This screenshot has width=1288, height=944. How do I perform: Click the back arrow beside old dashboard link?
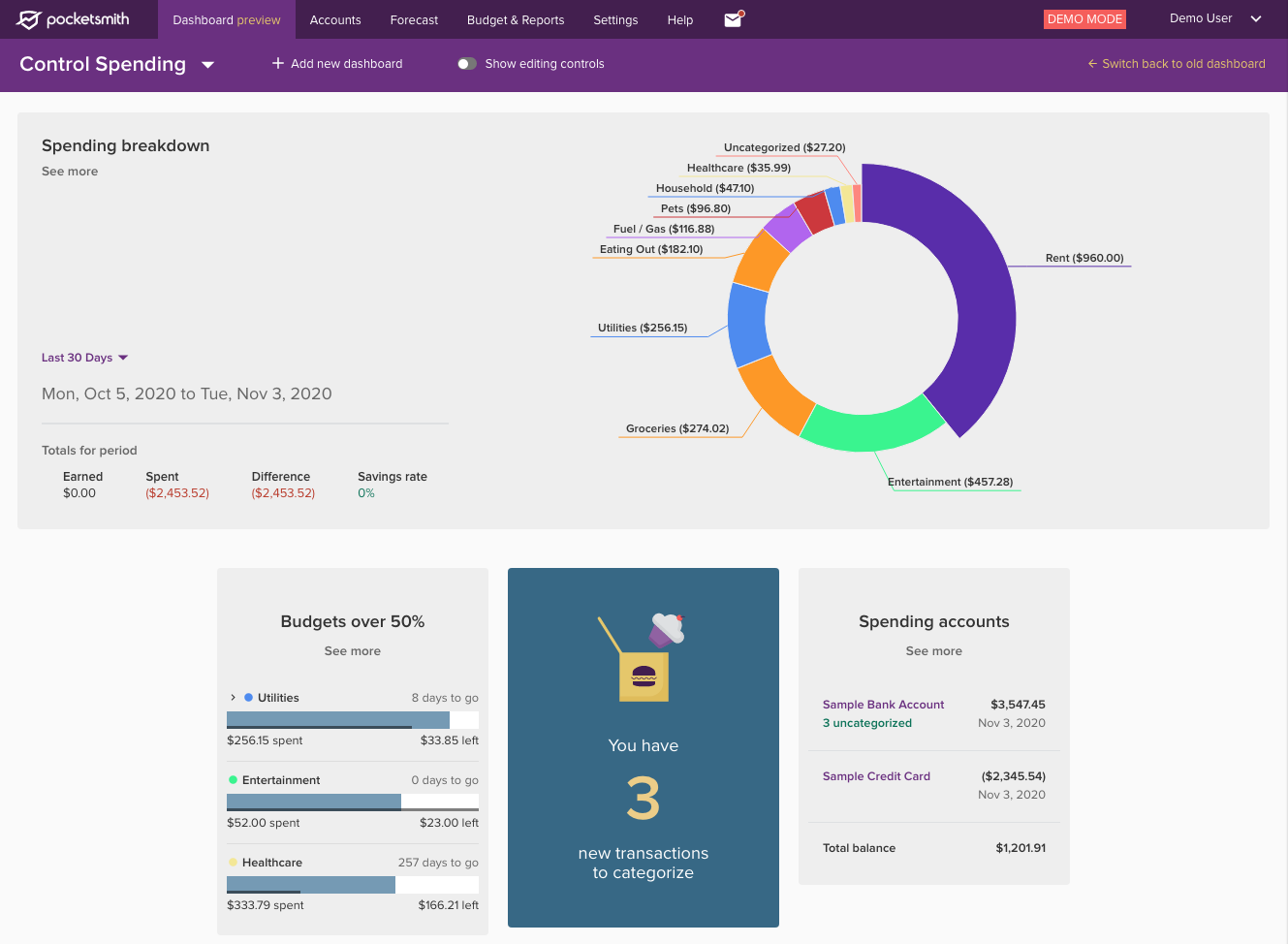pyautogui.click(x=1092, y=64)
